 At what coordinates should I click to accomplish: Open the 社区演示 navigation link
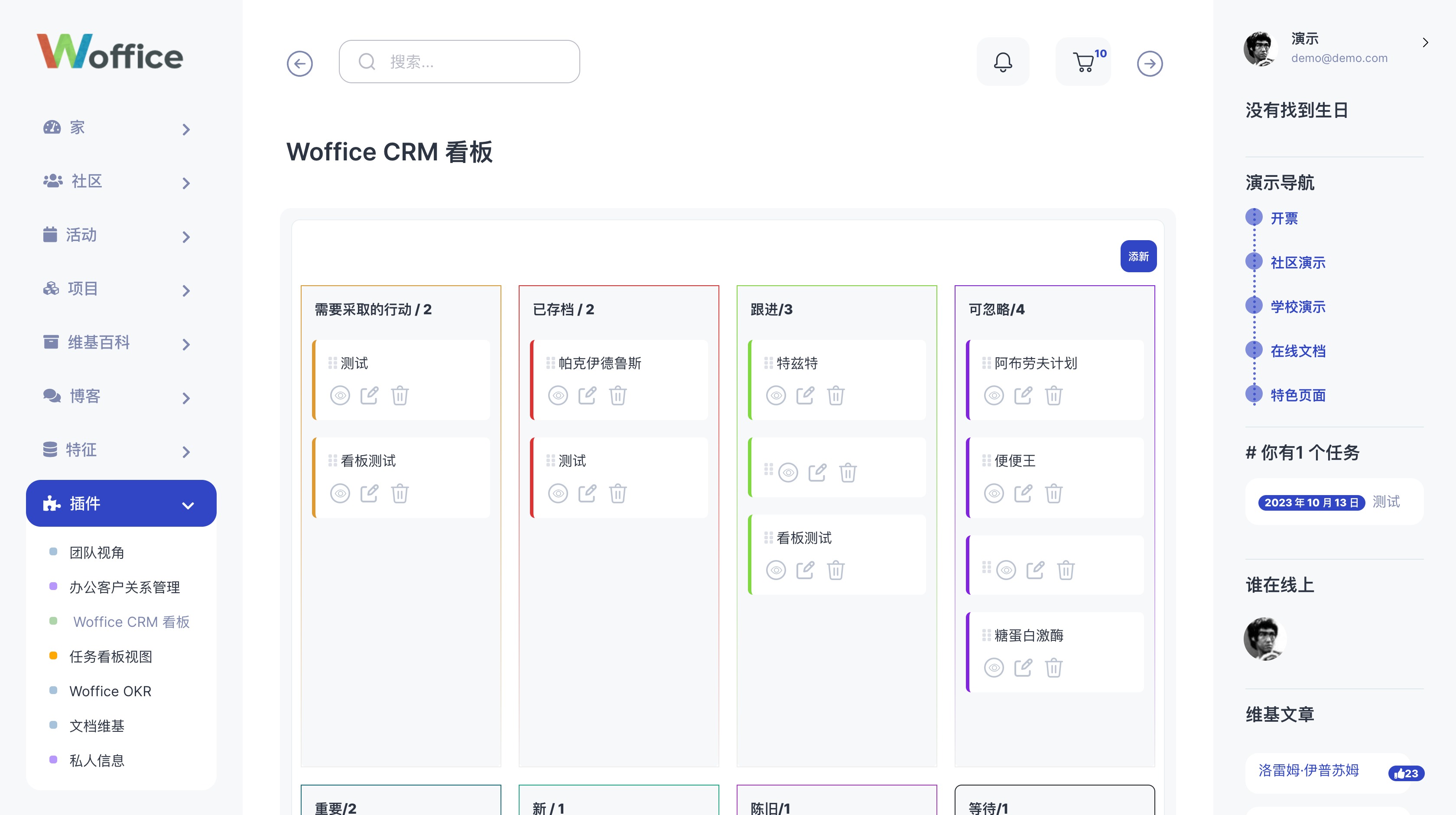click(x=1298, y=262)
